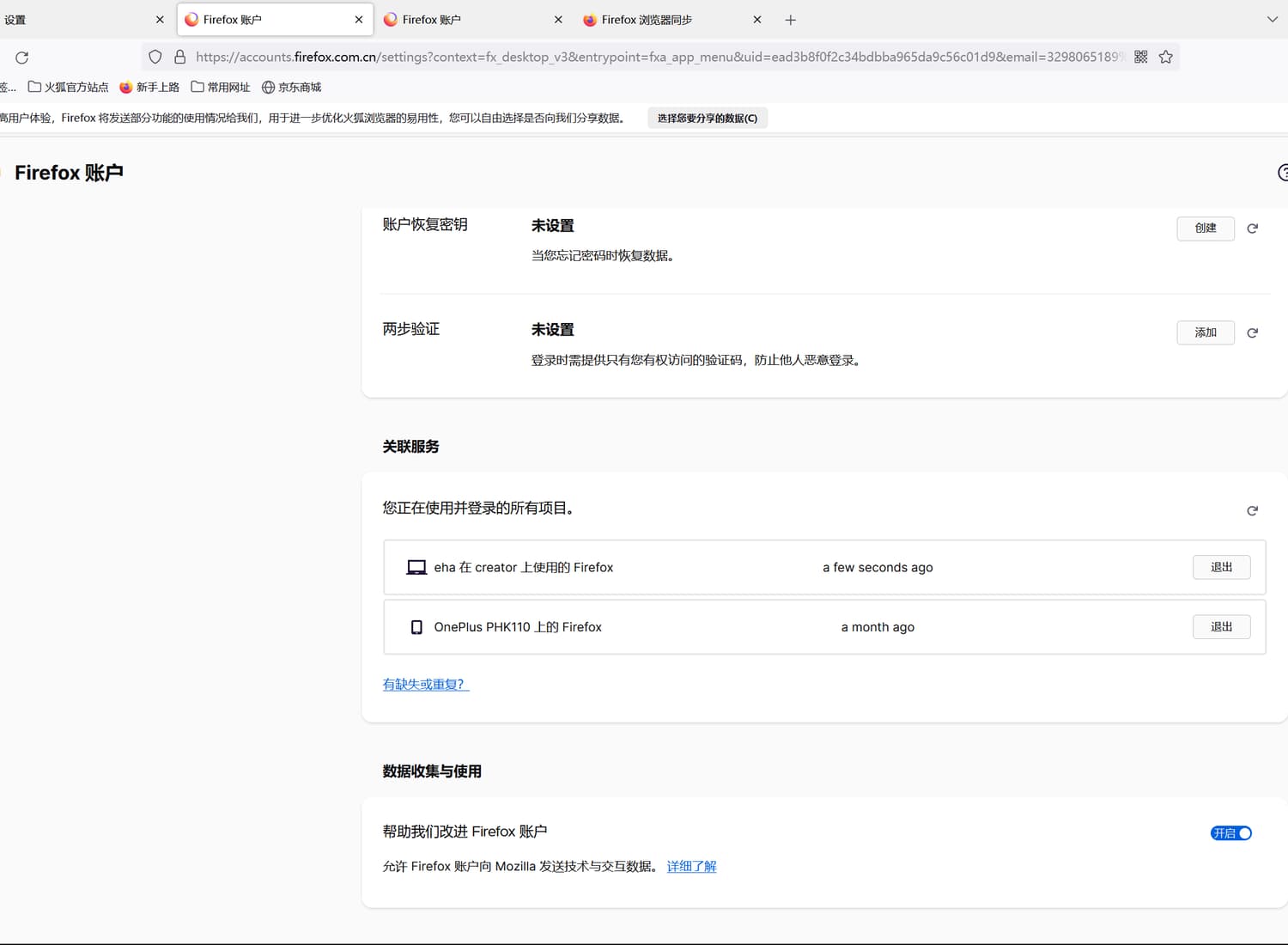Sign out the OnePlus PHK110 device

click(1220, 627)
